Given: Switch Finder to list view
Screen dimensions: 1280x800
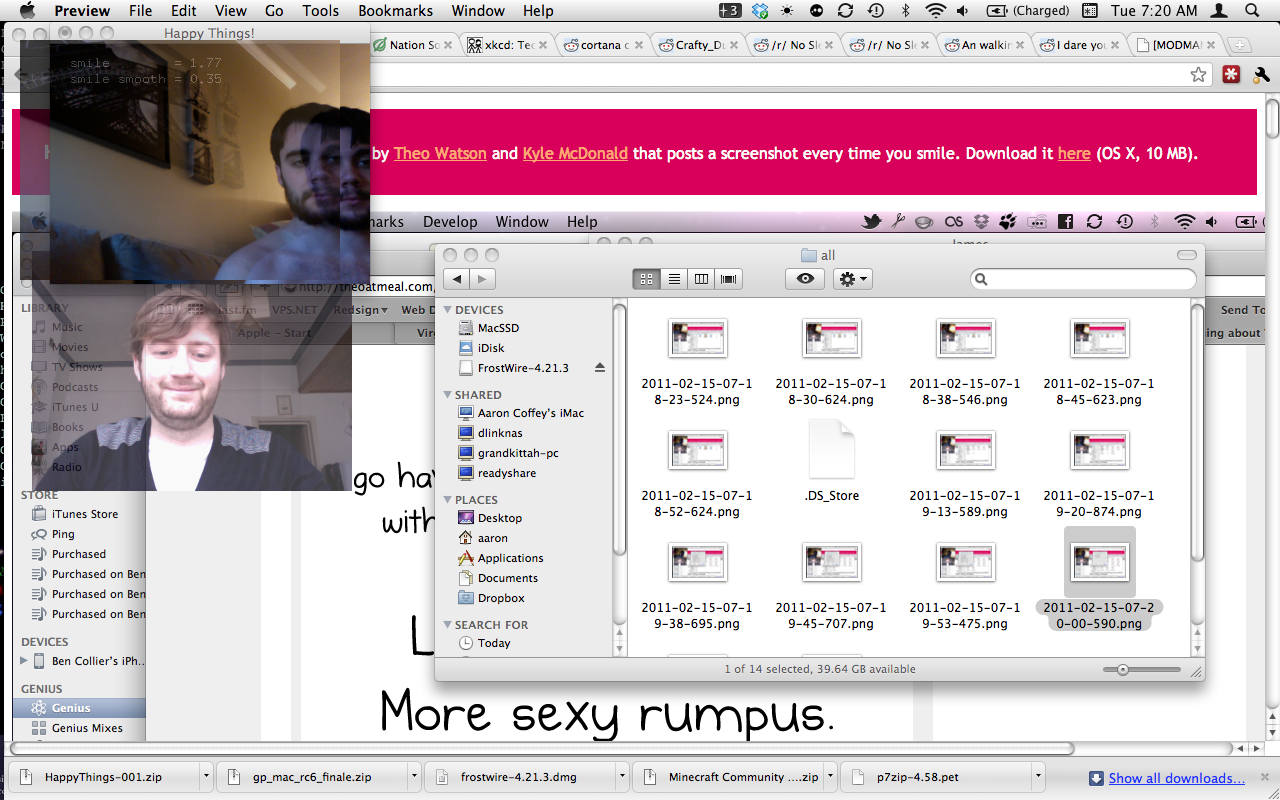Looking at the screenshot, I should pyautogui.click(x=674, y=279).
